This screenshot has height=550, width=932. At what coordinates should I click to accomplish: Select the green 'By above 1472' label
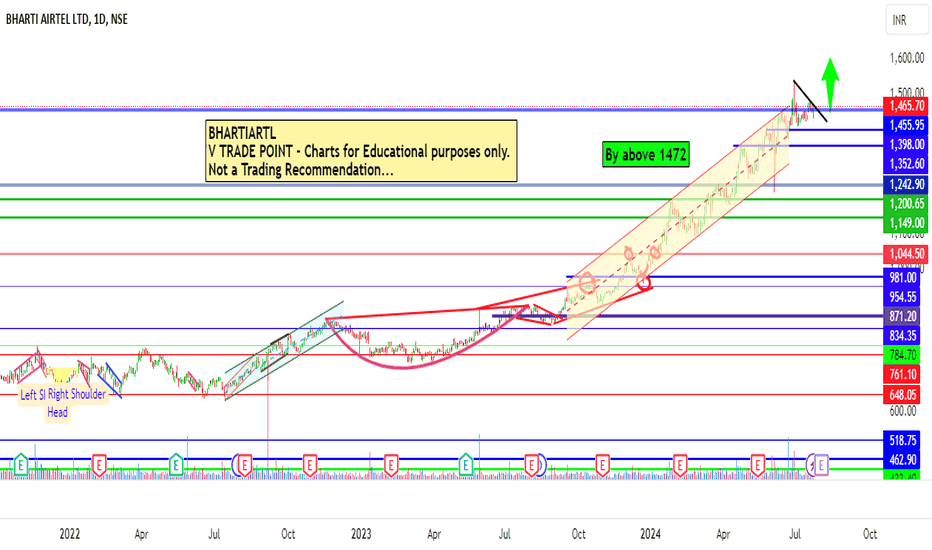click(x=646, y=155)
